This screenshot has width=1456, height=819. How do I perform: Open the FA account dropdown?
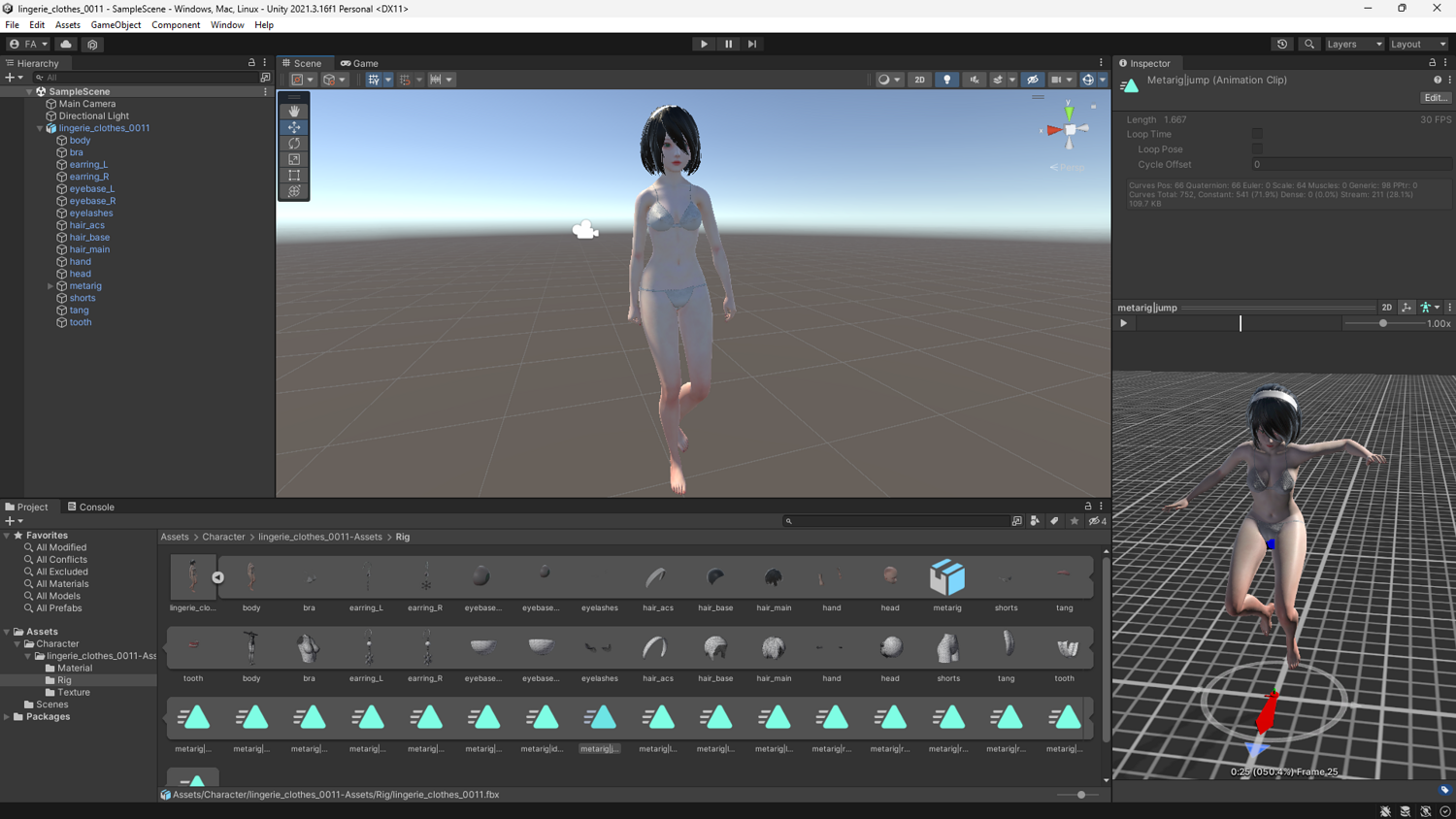pos(28,44)
